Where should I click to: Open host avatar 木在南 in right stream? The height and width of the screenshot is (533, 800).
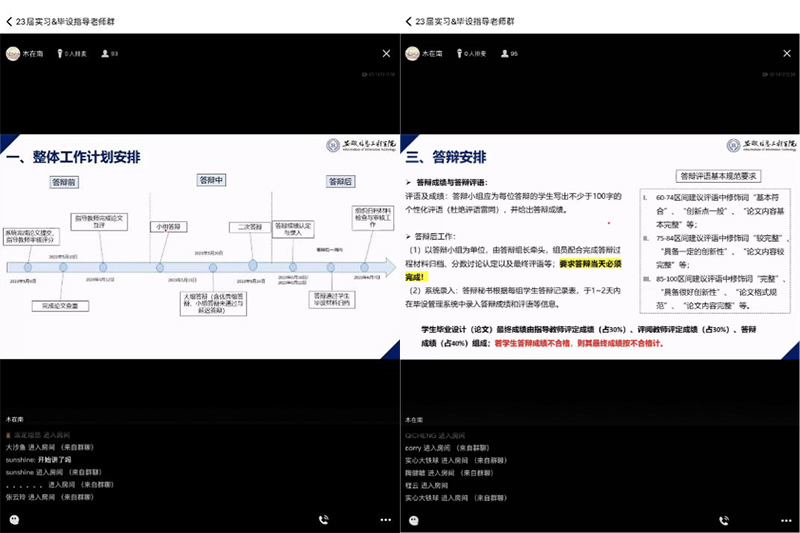[x=412, y=54]
